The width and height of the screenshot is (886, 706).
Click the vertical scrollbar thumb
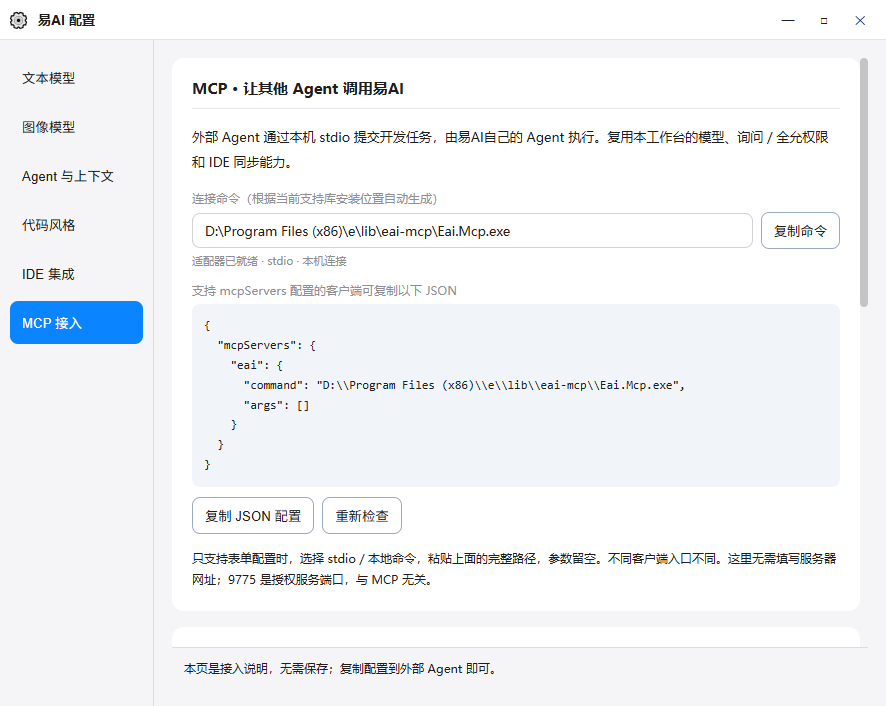click(x=863, y=183)
